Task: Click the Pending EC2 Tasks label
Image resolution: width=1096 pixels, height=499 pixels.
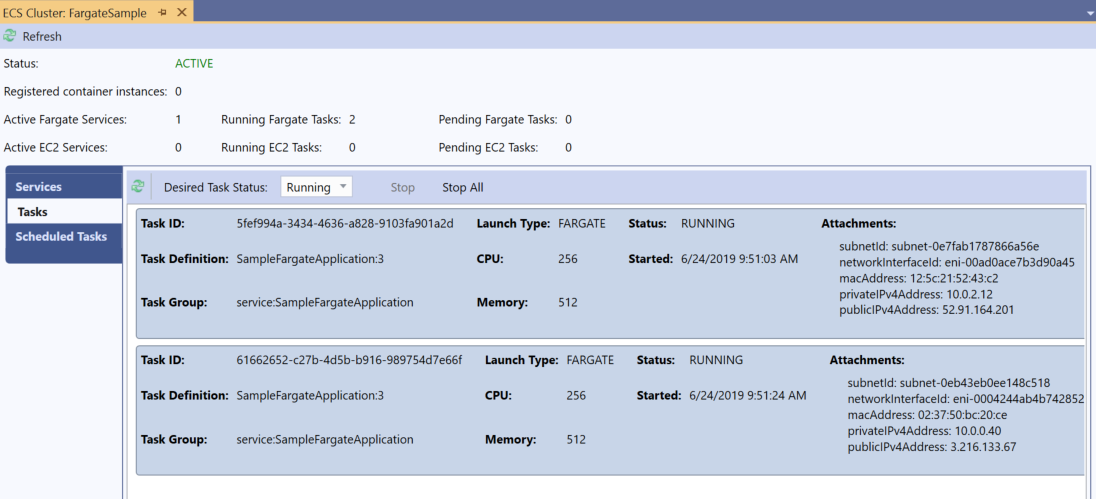Action: (489, 147)
